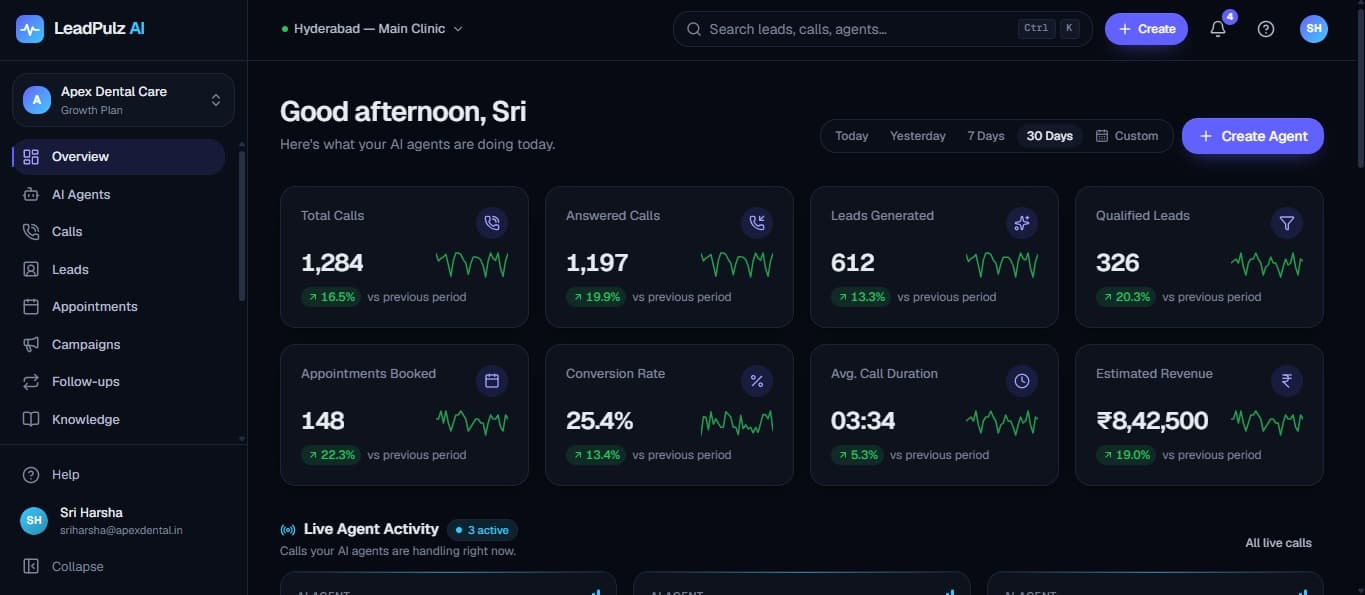
Task: Click the Appointments Booked calendar icon
Action: [x=491, y=381]
